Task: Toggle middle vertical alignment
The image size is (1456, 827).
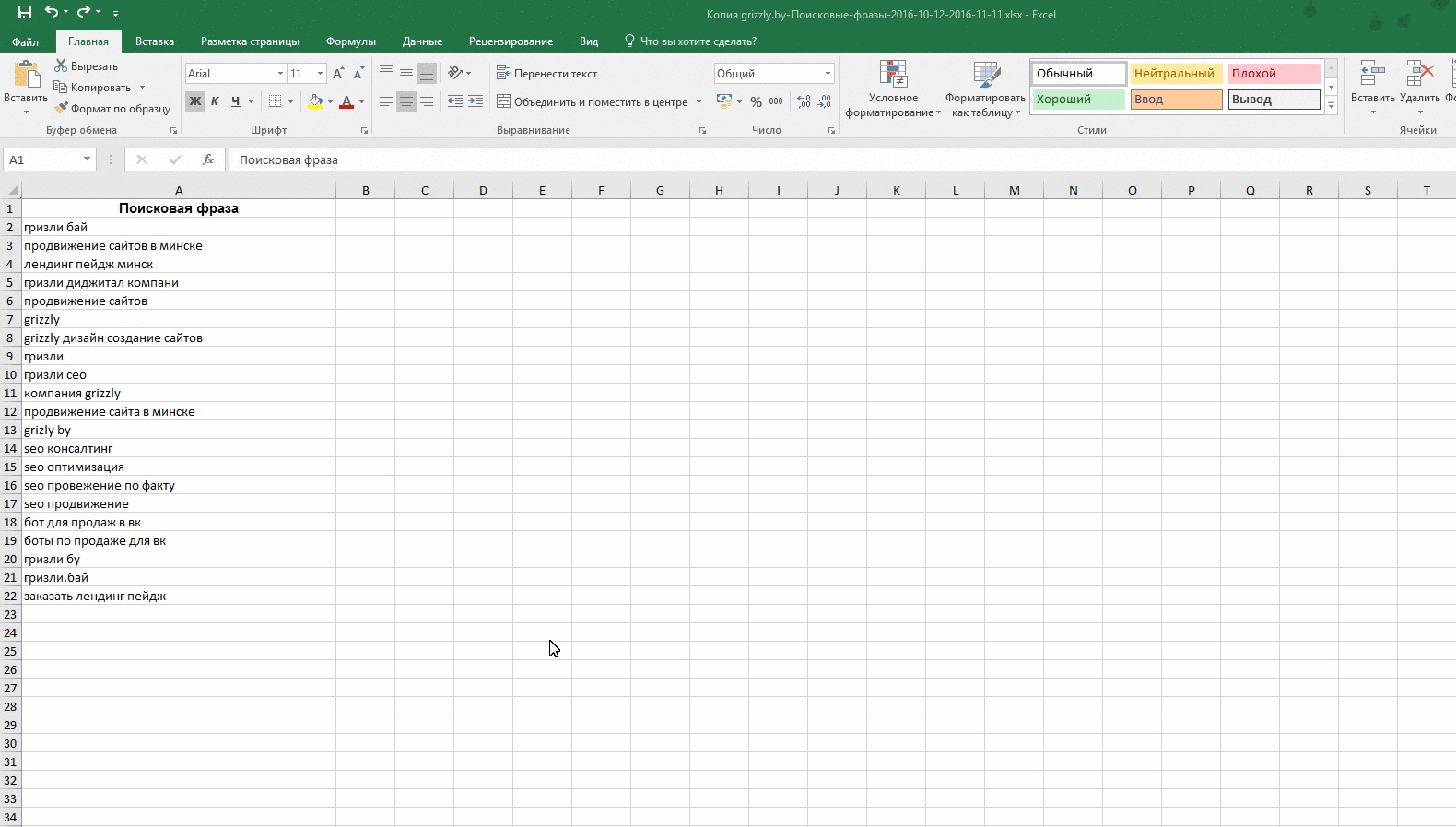Action: (405, 73)
